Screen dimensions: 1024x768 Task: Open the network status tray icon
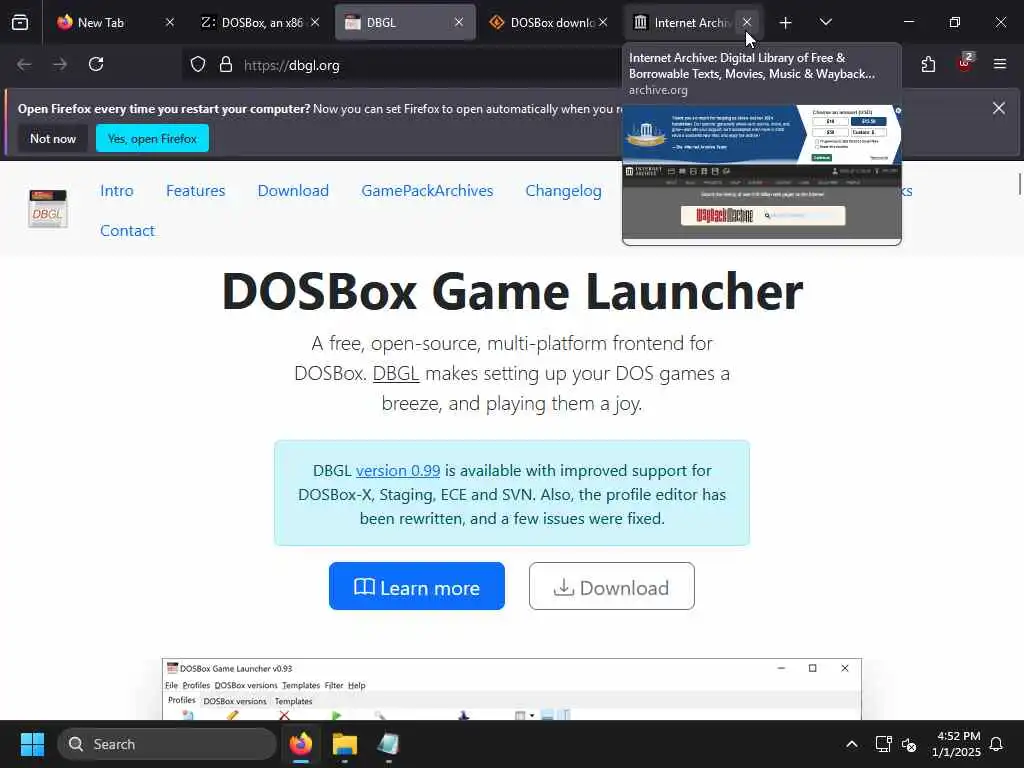(x=884, y=744)
